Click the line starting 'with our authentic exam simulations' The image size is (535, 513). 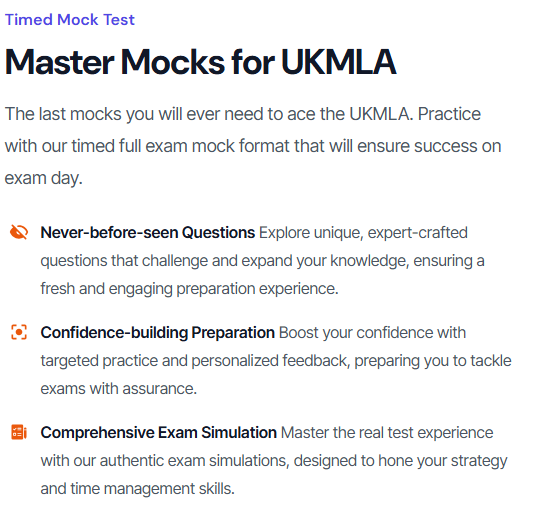pos(274,461)
